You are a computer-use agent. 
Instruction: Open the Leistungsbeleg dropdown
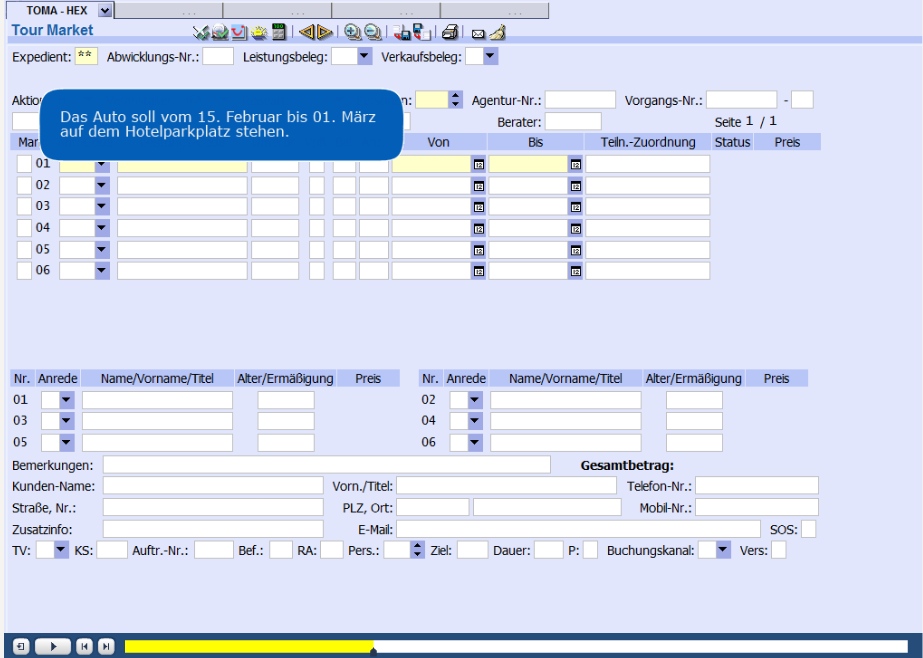(x=364, y=57)
